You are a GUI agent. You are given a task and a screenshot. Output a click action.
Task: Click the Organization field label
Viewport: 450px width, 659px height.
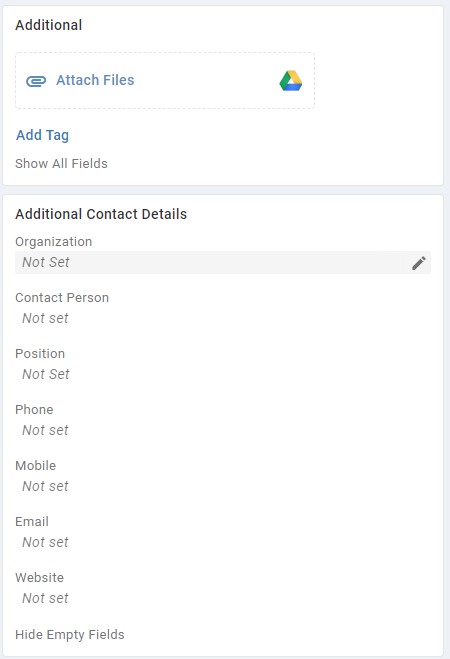pyautogui.click(x=53, y=242)
